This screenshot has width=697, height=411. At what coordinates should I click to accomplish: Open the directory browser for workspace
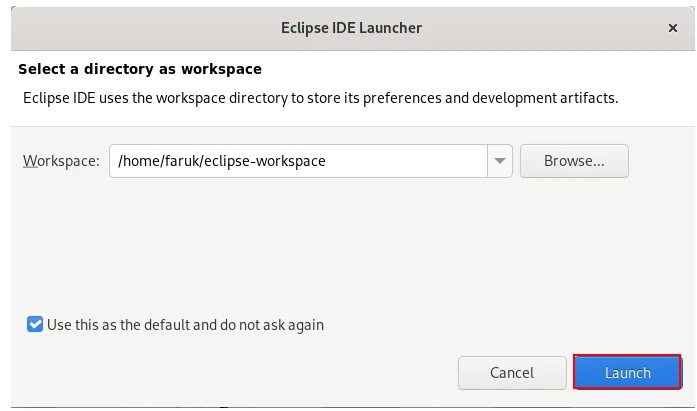coord(574,161)
